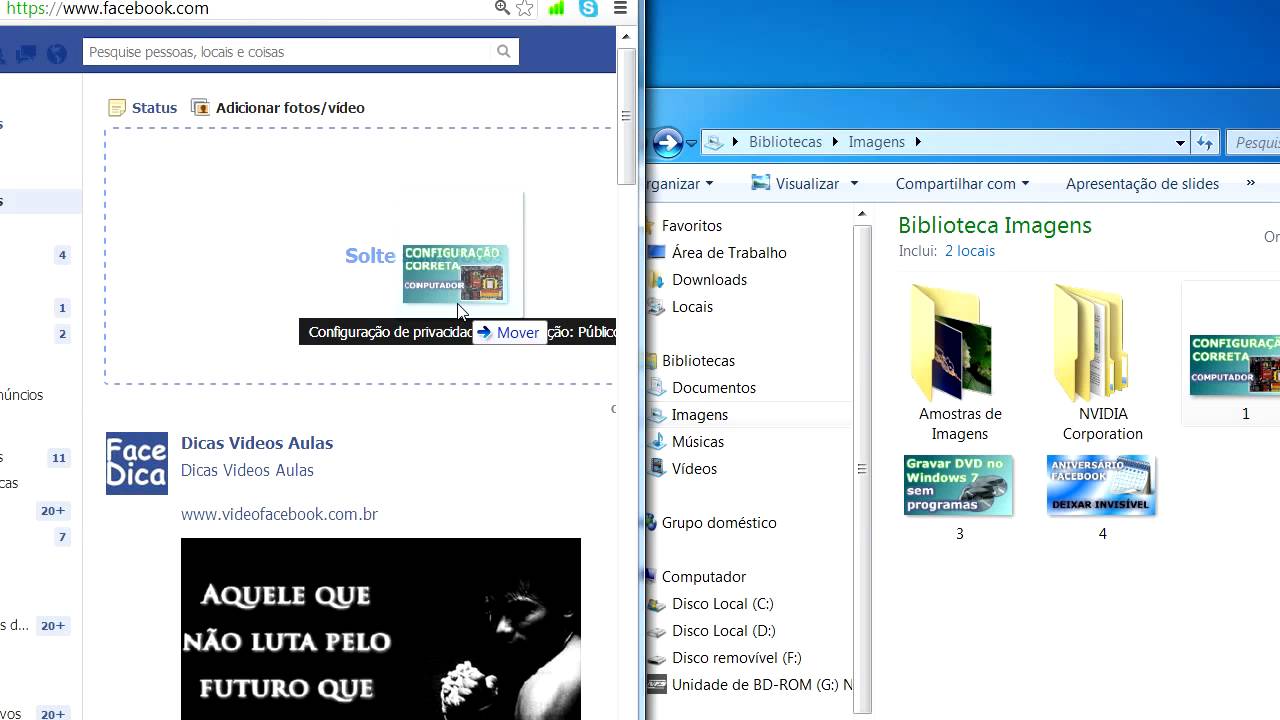Screen dimensions: 1280x720
Task: Click the Face Dica page avatar
Action: 137,463
